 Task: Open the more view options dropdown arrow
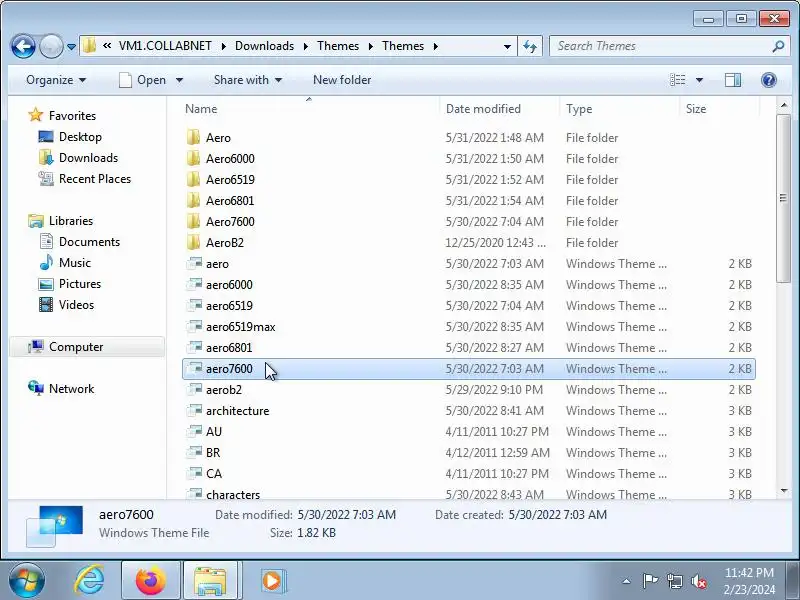coord(699,80)
